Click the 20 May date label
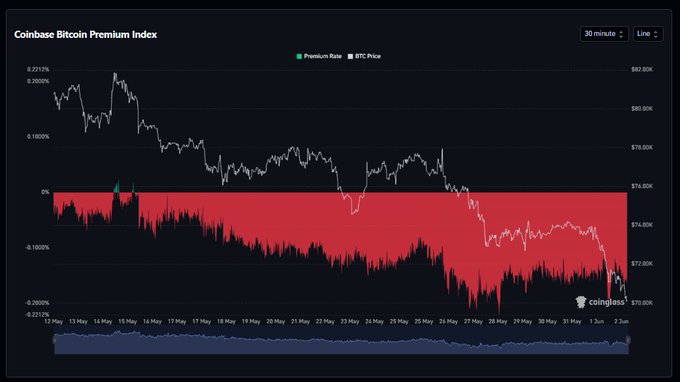Viewport: 680px width, 382px height. click(x=276, y=322)
